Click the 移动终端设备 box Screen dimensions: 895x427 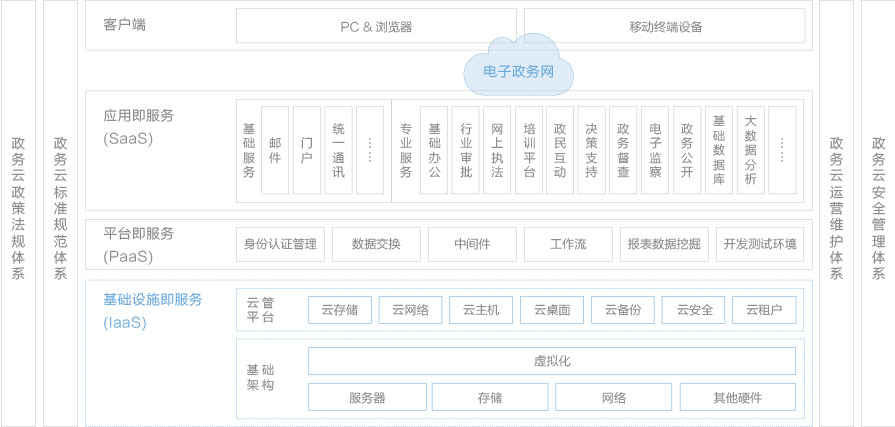pos(665,26)
